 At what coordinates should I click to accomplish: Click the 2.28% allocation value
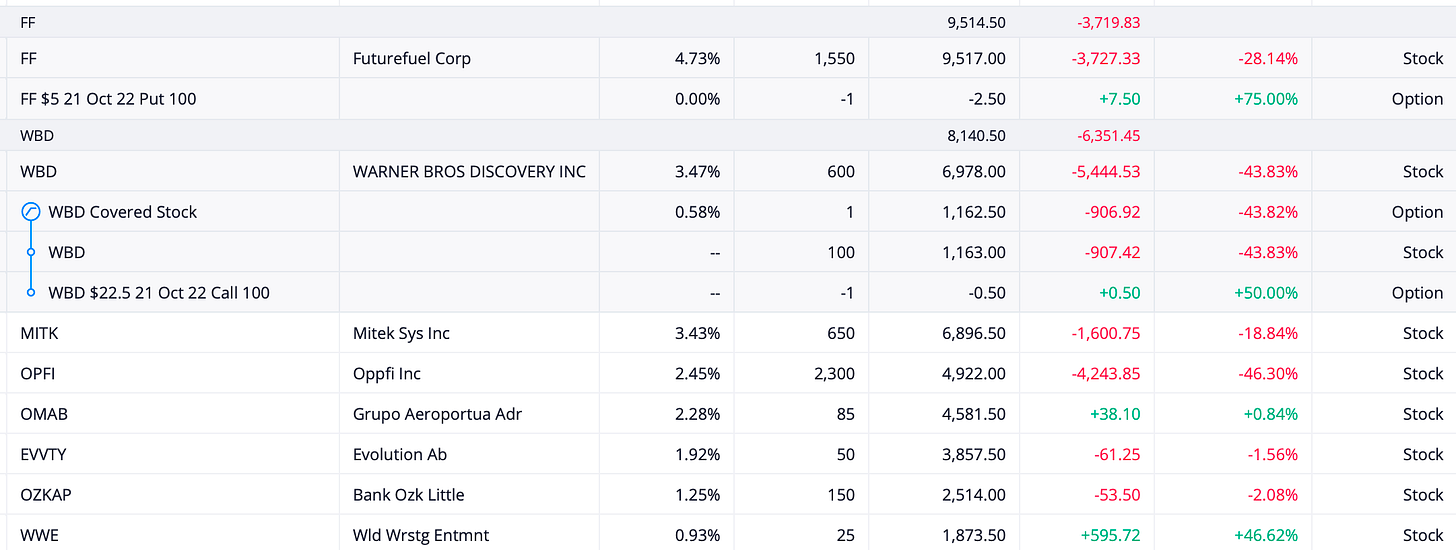(x=697, y=414)
